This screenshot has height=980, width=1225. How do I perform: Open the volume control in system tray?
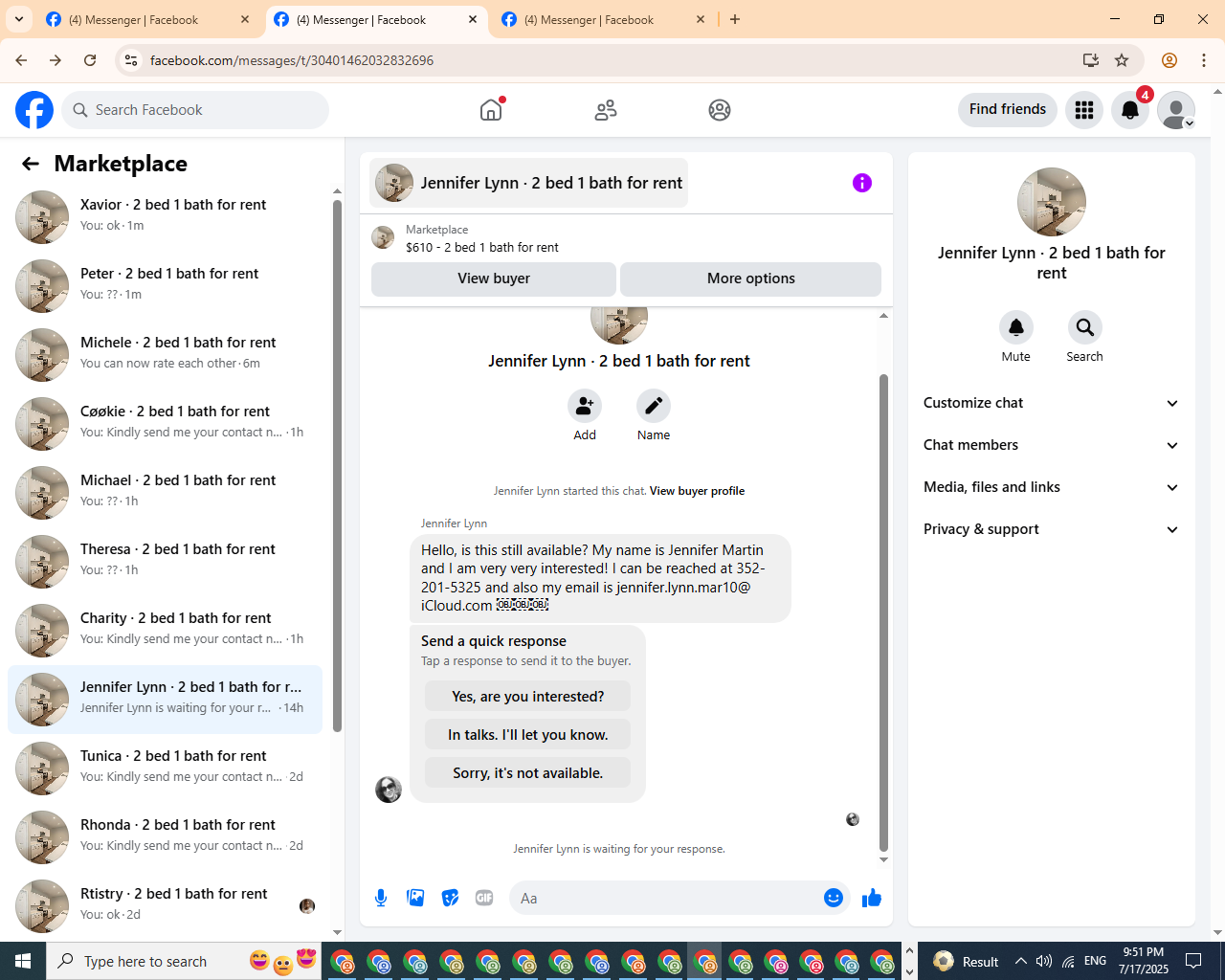[x=1044, y=961]
